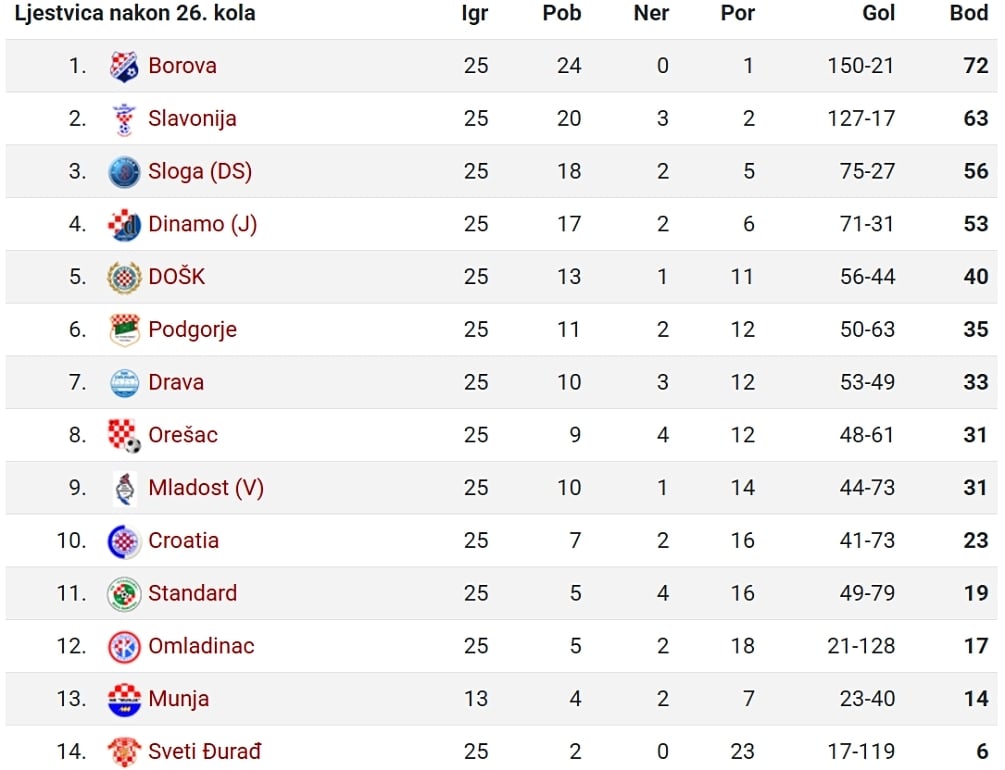Click the Borova club crest icon
The width and height of the screenshot is (1005, 770).
124,66
